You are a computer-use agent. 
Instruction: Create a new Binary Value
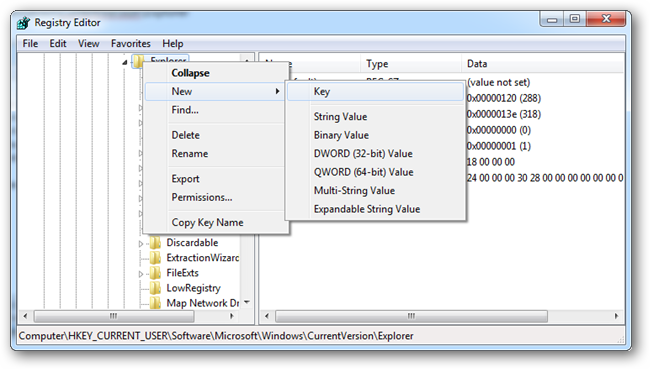click(375, 135)
